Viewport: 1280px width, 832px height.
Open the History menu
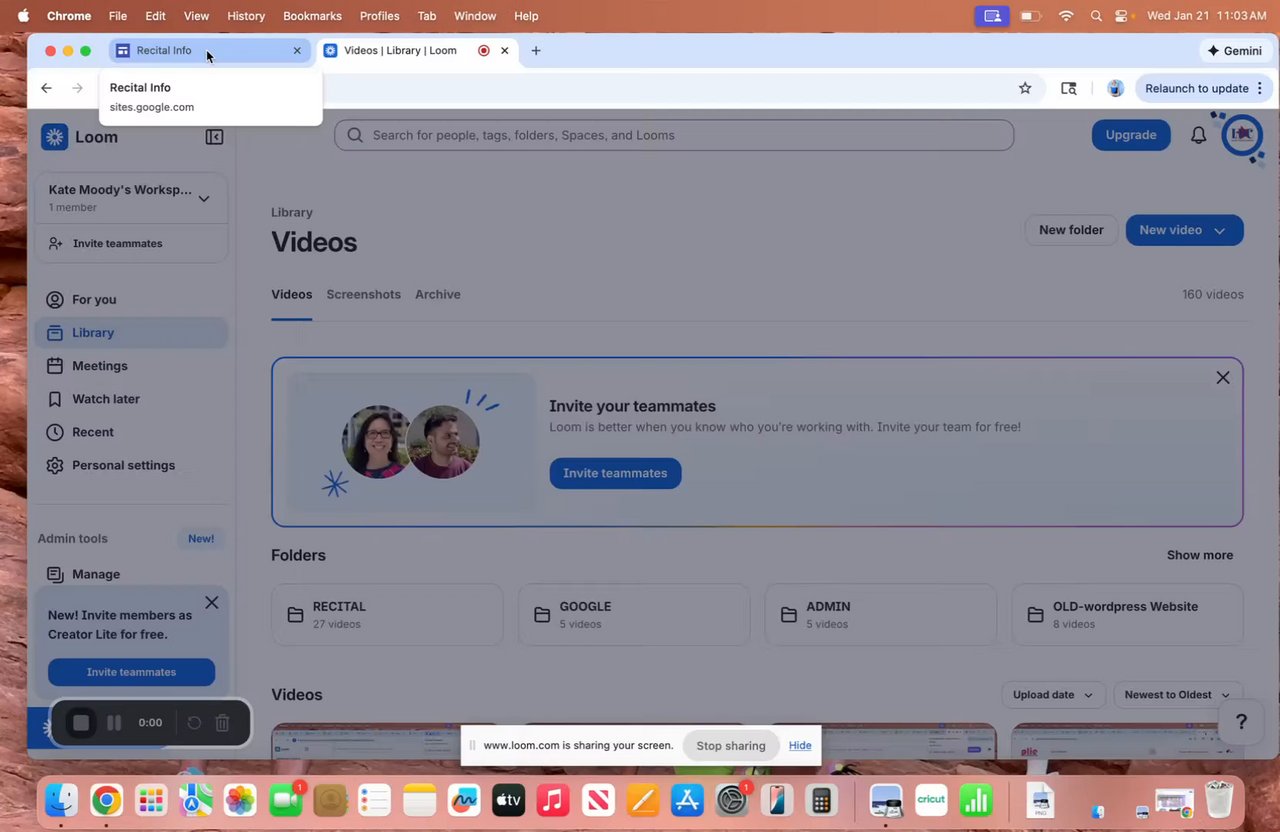click(246, 16)
